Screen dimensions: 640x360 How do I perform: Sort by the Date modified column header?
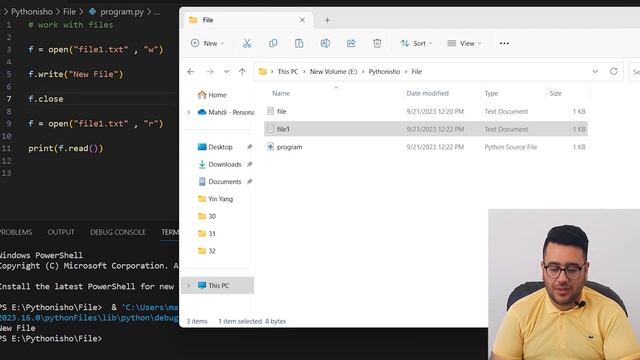click(x=427, y=93)
